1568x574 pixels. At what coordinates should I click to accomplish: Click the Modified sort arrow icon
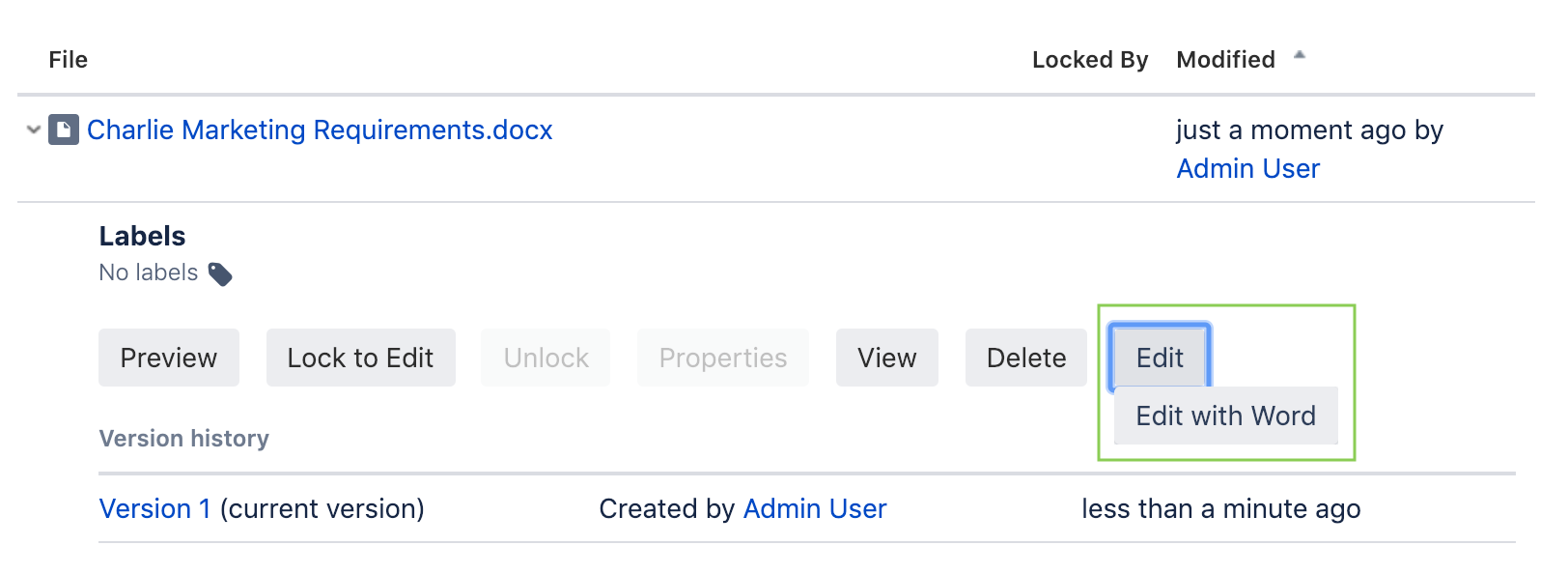pyautogui.click(x=1300, y=55)
